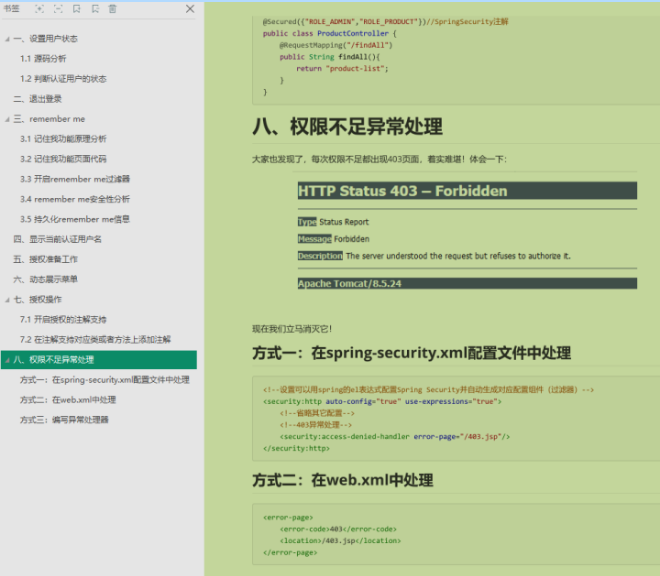The image size is (660, 576).
Task: Select bookmark 7.1 开启授权的注解支持
Action: [x=63, y=320]
